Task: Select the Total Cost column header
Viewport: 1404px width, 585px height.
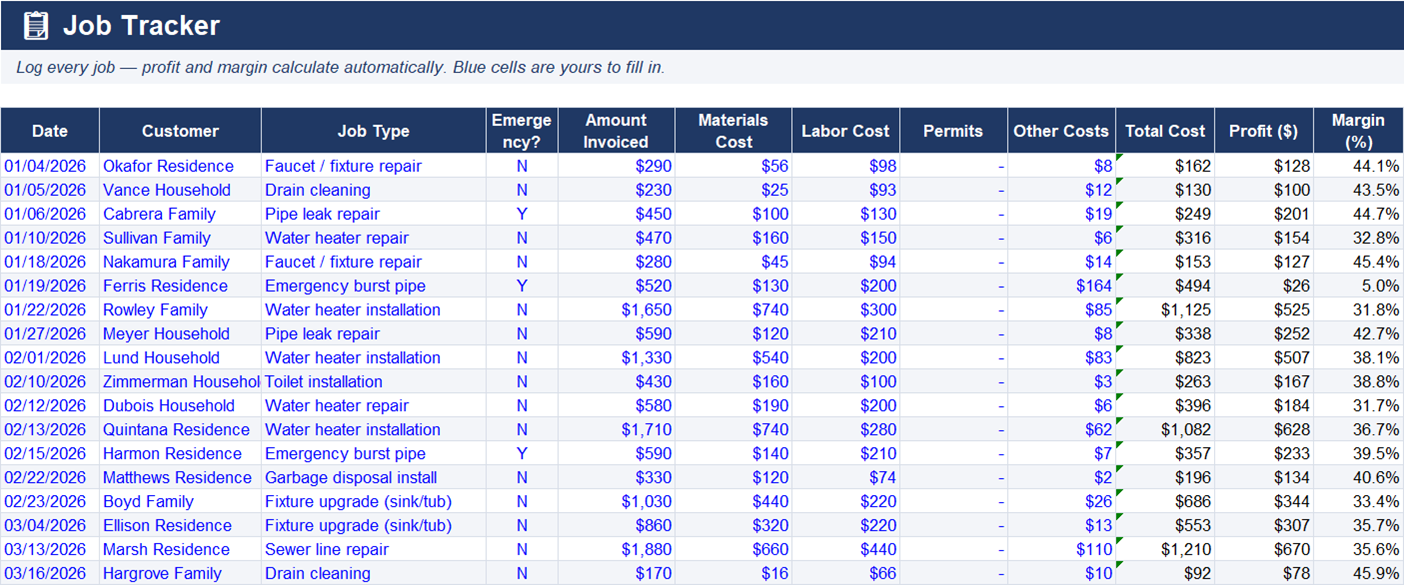Action: 1165,131
